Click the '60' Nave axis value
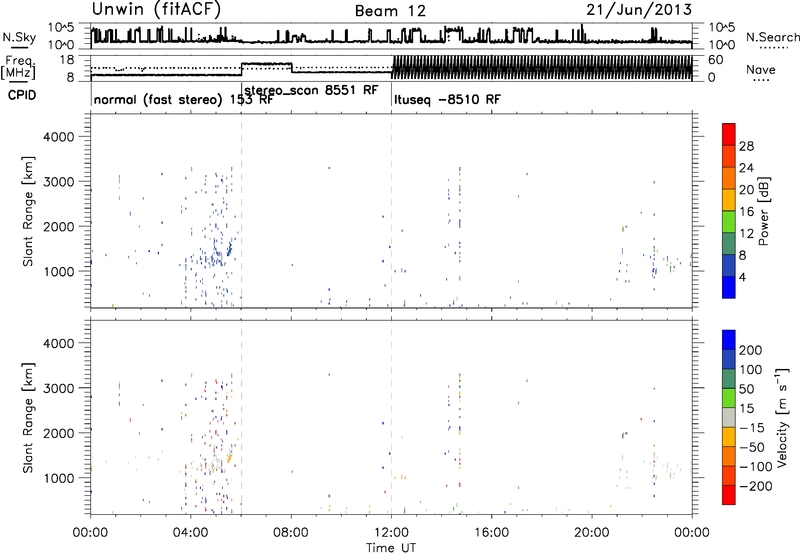Image resolution: width=800 pixels, height=554 pixels. [x=716, y=60]
